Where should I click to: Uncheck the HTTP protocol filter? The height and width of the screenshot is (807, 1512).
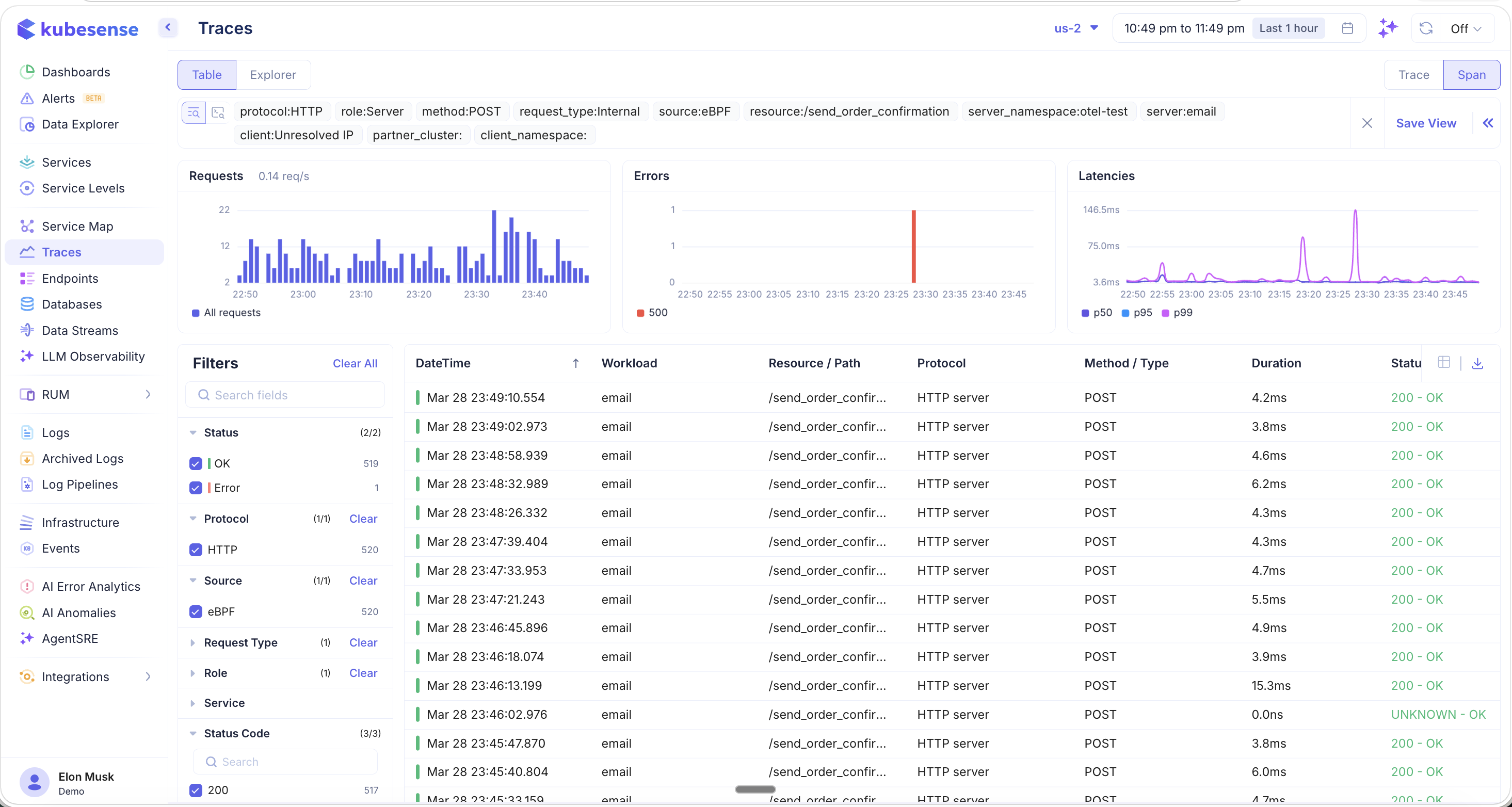click(196, 550)
